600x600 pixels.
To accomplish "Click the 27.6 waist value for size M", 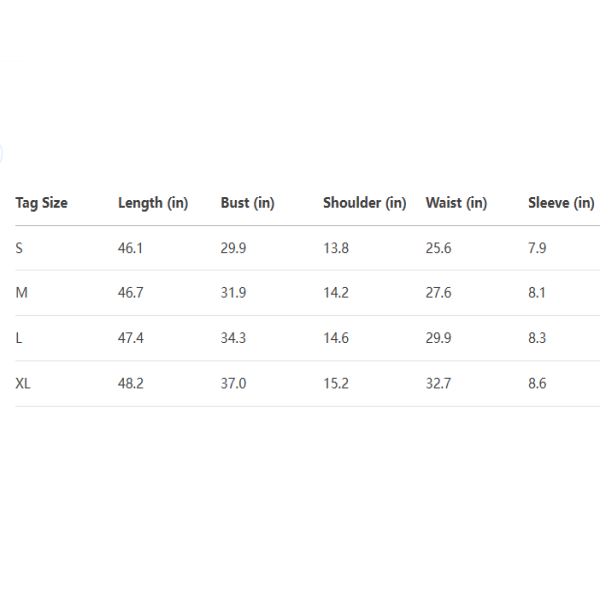I will (x=438, y=293).
